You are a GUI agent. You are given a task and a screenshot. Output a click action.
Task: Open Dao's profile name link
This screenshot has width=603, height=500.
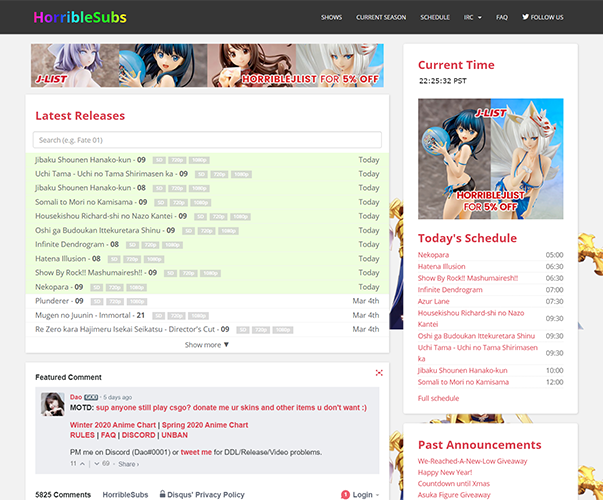[76, 397]
